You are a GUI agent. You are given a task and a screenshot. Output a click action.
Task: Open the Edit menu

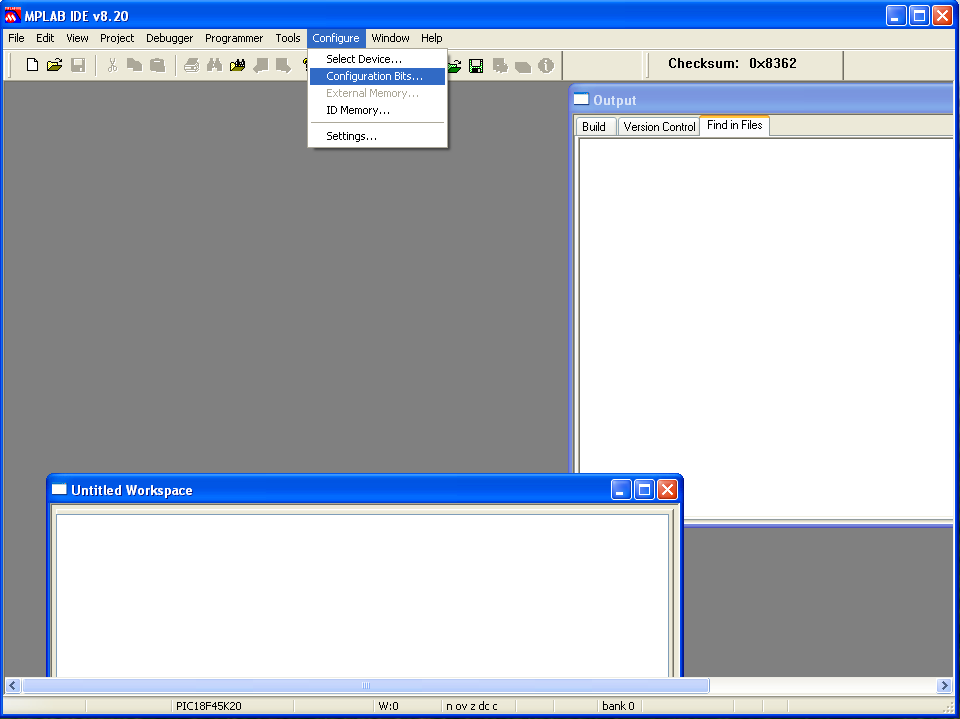(45, 38)
